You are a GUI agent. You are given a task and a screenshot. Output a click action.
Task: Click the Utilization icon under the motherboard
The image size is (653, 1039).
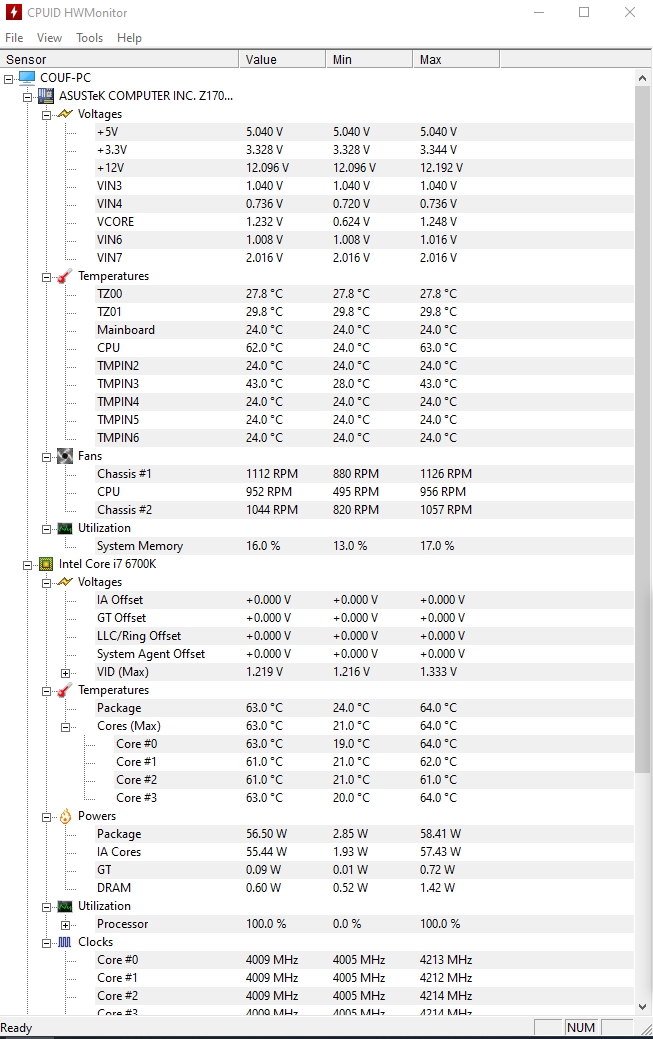click(64, 528)
